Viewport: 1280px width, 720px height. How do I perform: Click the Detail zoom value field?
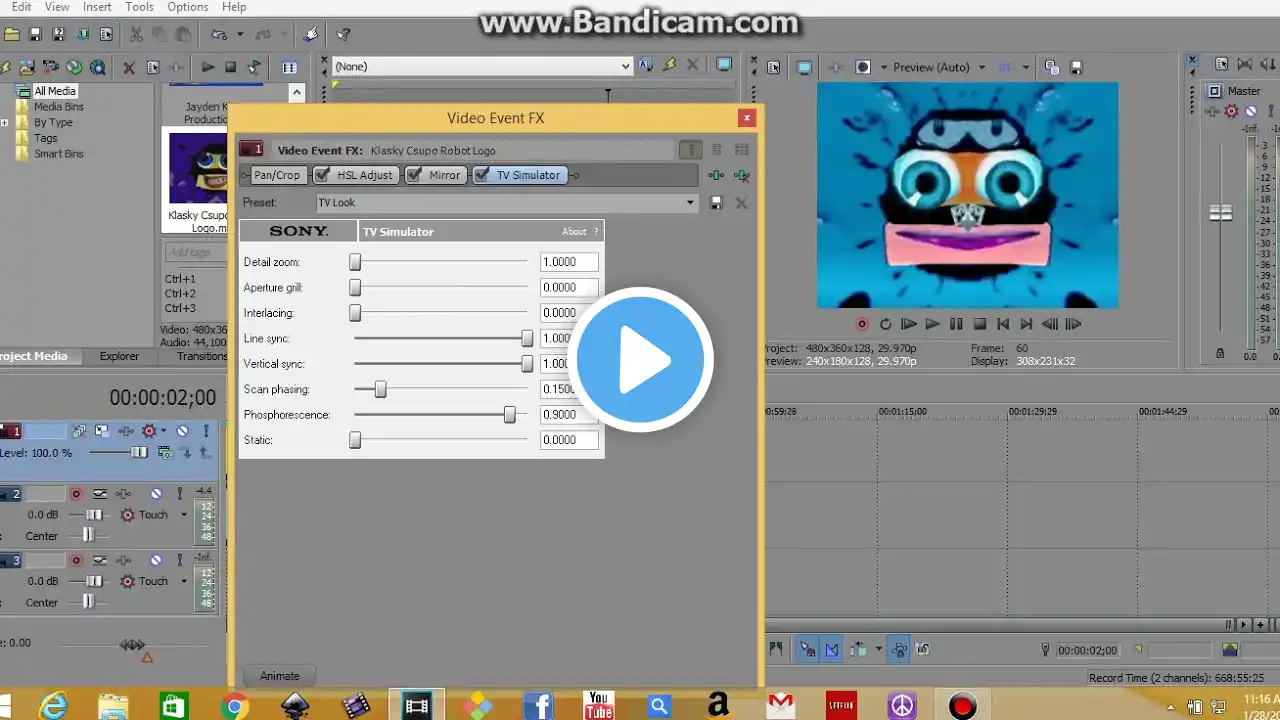coord(569,262)
